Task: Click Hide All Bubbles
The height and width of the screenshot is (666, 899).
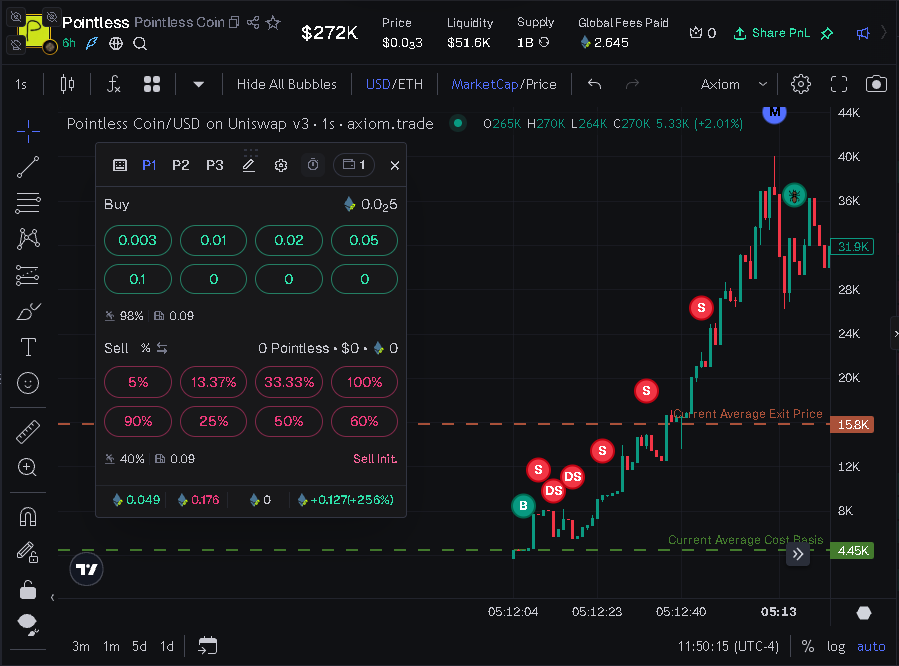Action: (287, 85)
